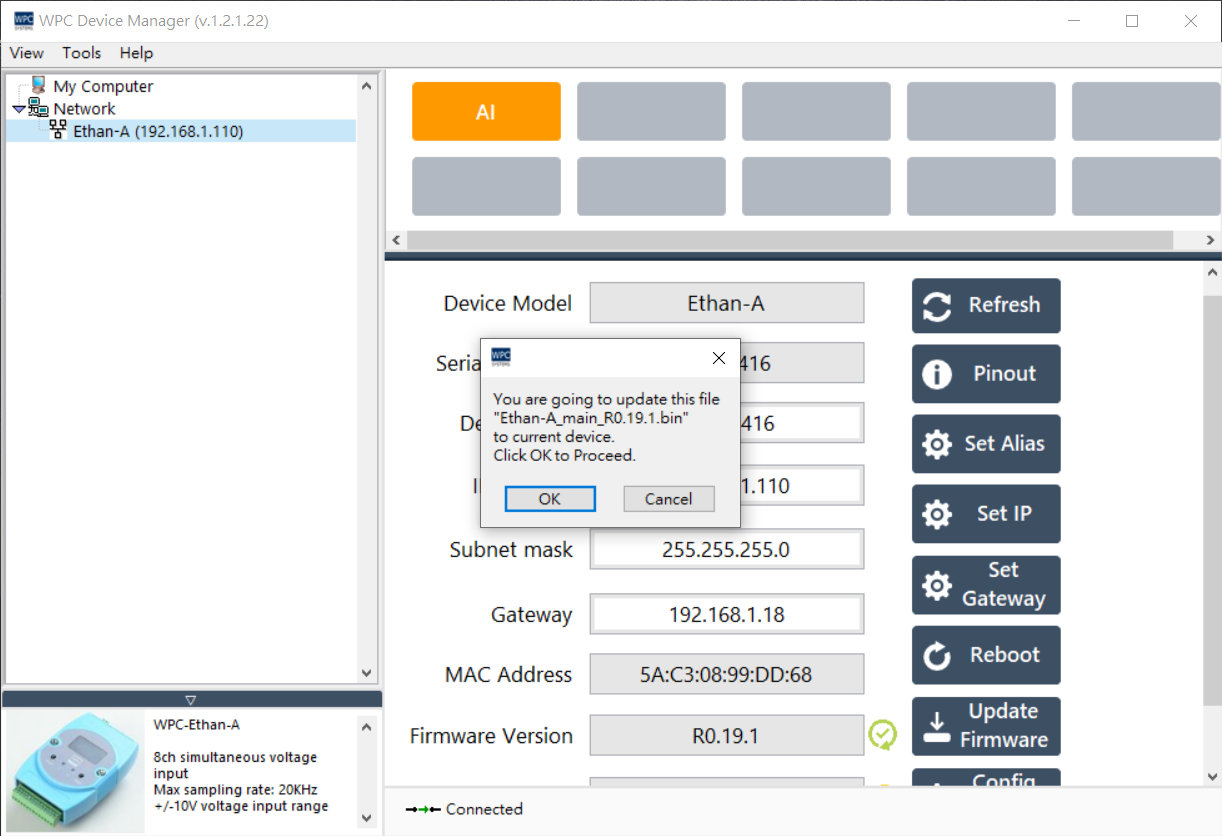Click the Gateway address input field
Screen dimensions: 1222x836
[726, 615]
